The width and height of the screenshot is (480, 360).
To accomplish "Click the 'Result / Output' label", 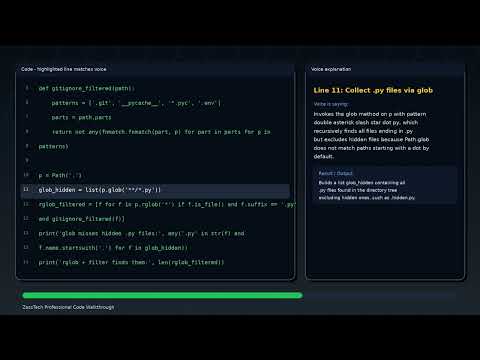I will (335, 173).
